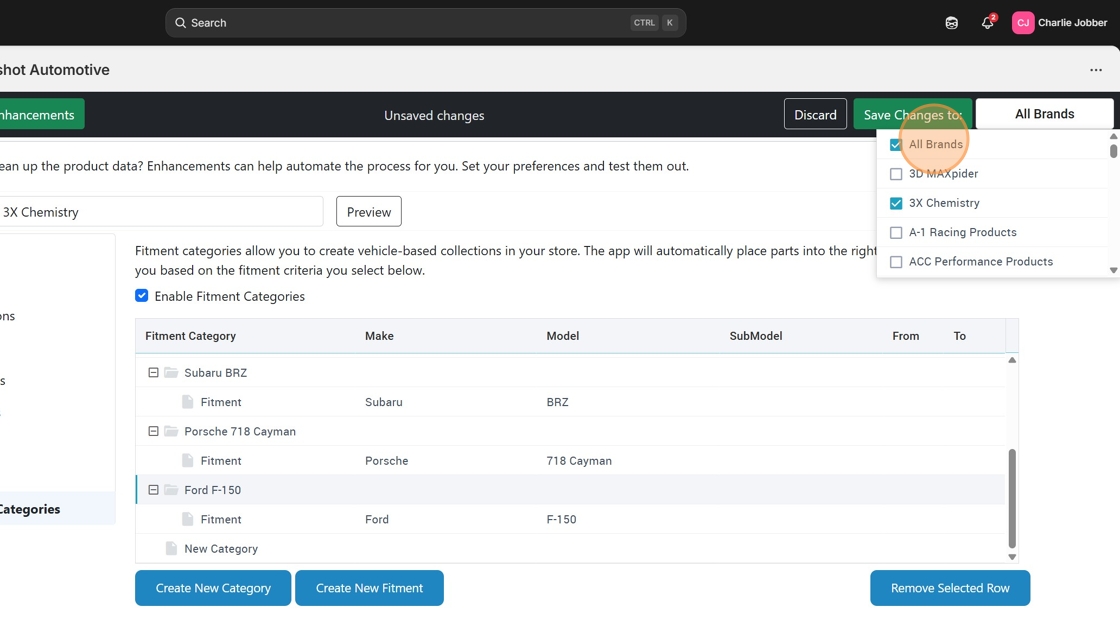Click the file icon of Subaru fitment row
This screenshot has width=1120, height=626.
(188, 402)
